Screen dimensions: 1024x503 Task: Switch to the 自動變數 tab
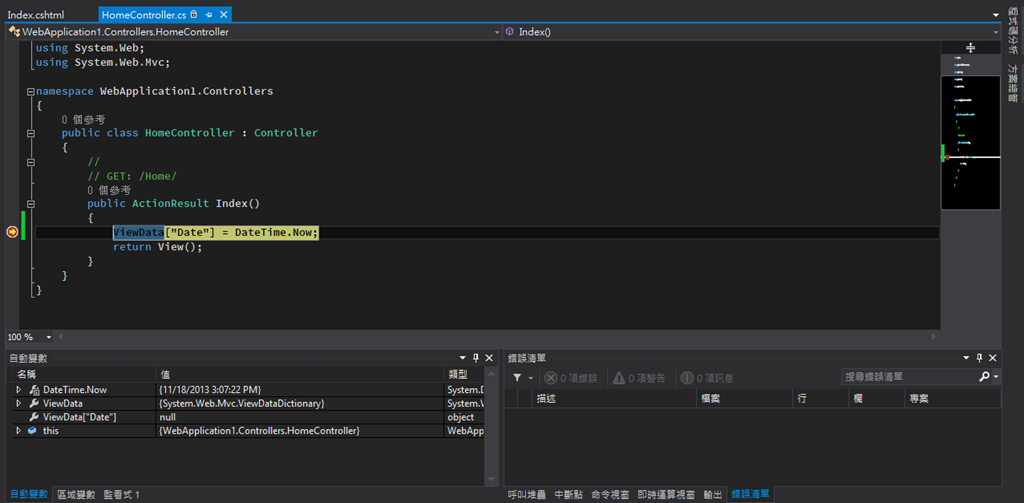[29, 495]
